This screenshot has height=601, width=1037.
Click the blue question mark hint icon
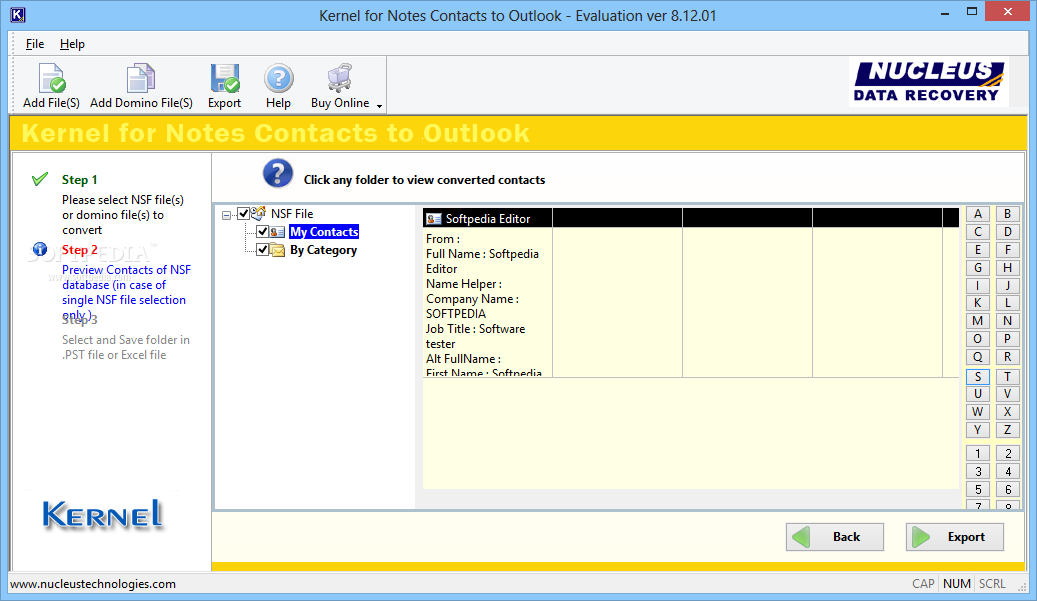click(278, 174)
